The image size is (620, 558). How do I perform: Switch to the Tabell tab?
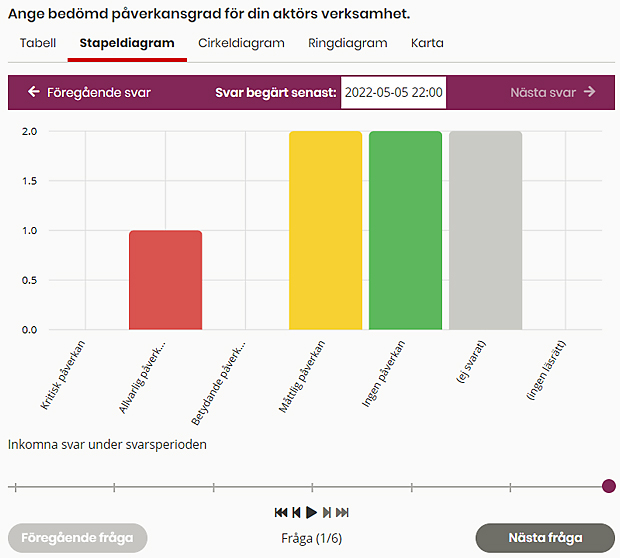38,44
